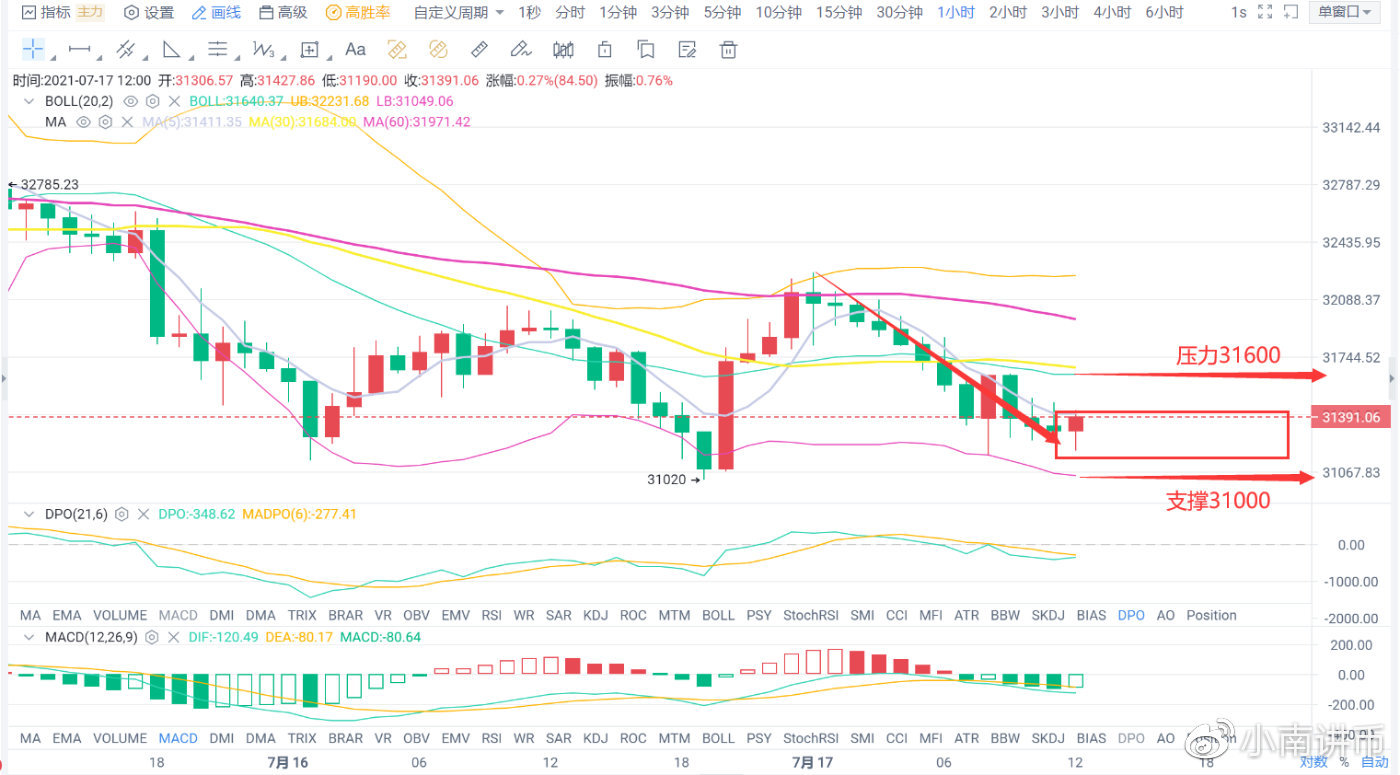This screenshot has width=1400, height=775.
Task: Open the 自定义周期 custom period dropdown
Action: pyautogui.click(x=458, y=13)
